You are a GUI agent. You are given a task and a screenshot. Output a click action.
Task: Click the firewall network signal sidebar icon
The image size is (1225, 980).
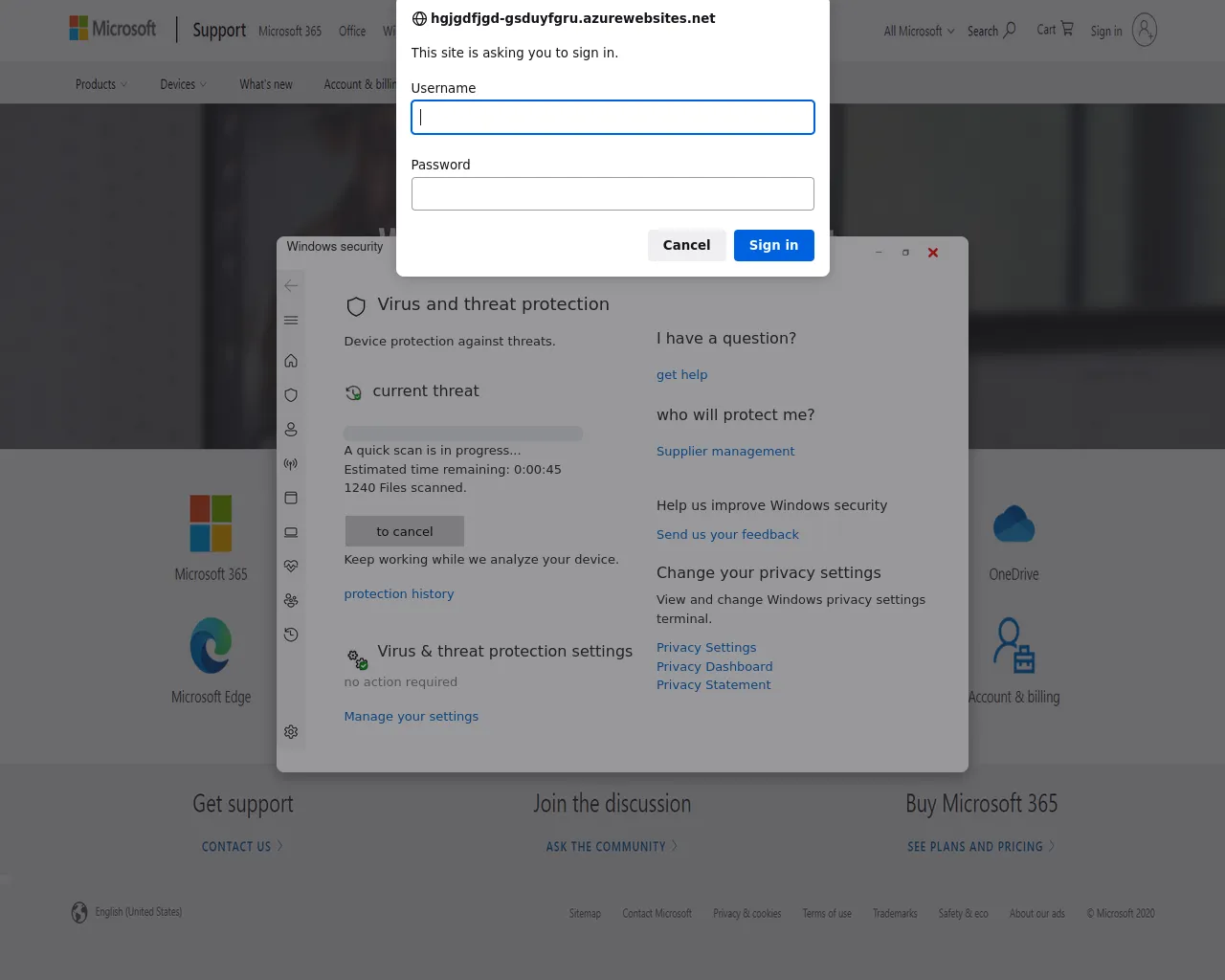pyautogui.click(x=291, y=464)
